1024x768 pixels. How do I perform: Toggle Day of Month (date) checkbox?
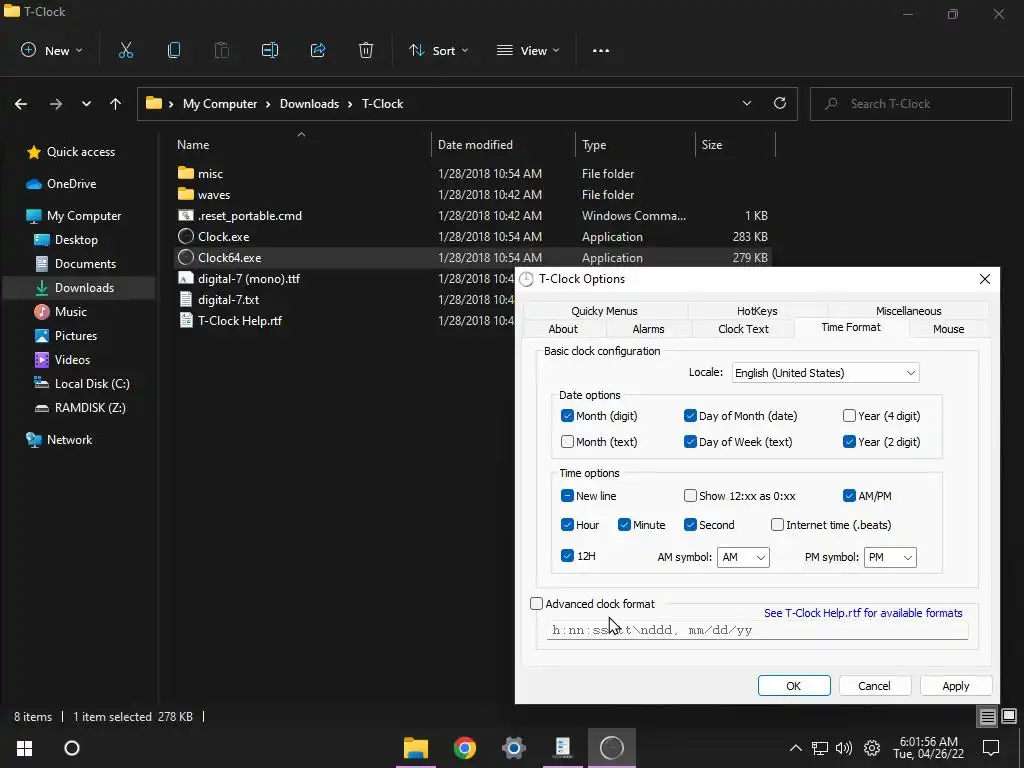[x=690, y=416]
